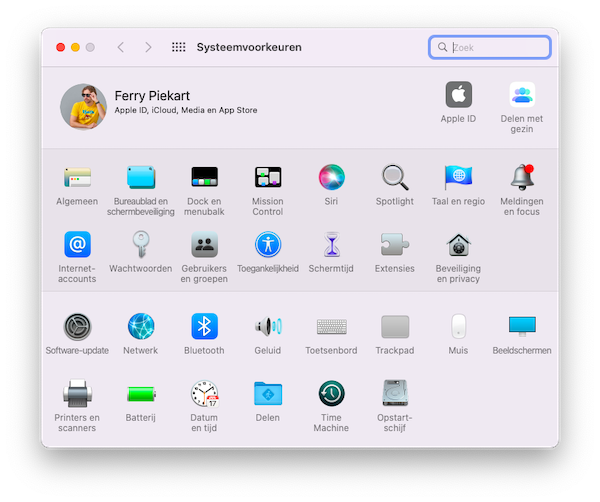Open Beveiliging en privacy settings
Image resolution: width=600 pixels, height=502 pixels.
coord(458,244)
